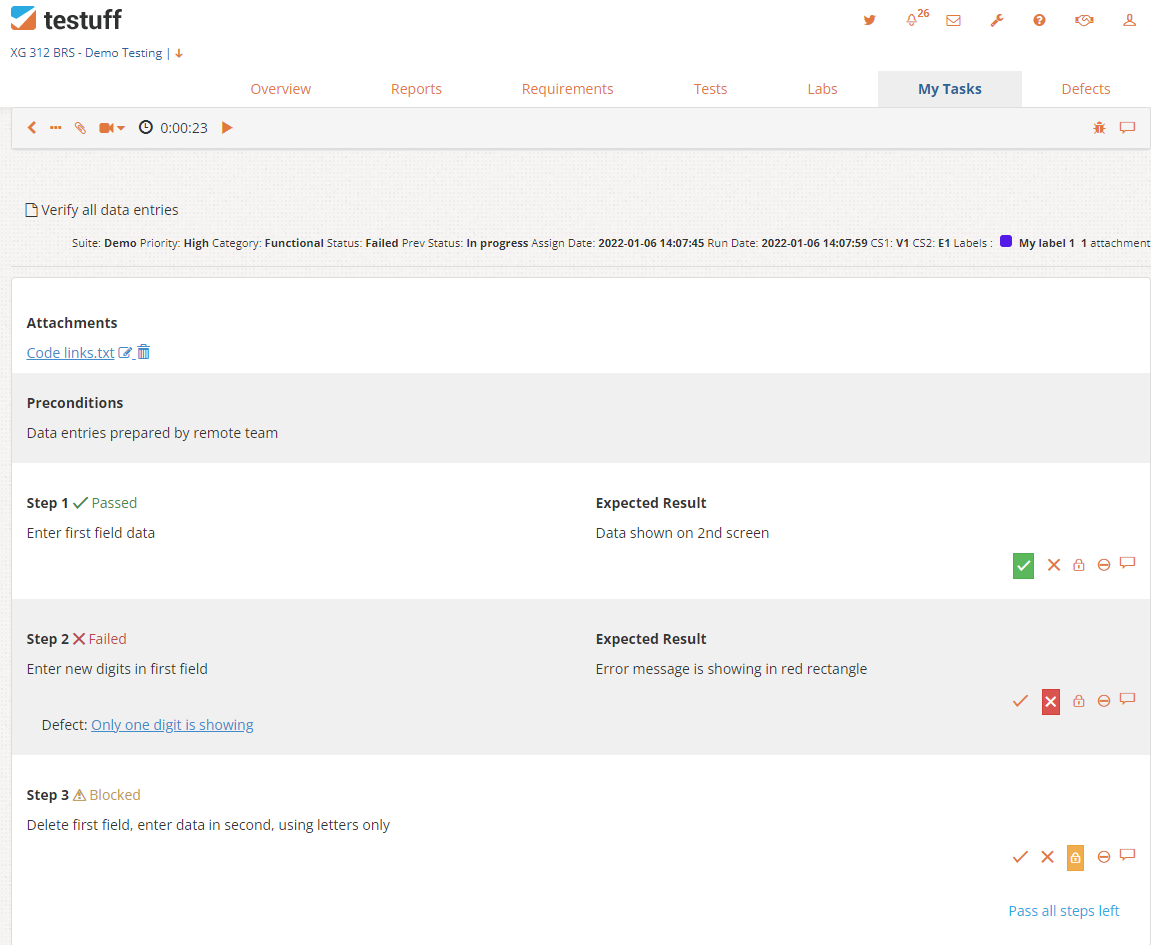Click the timer value 0:00:23
This screenshot has width=1151, height=945.
click(184, 128)
